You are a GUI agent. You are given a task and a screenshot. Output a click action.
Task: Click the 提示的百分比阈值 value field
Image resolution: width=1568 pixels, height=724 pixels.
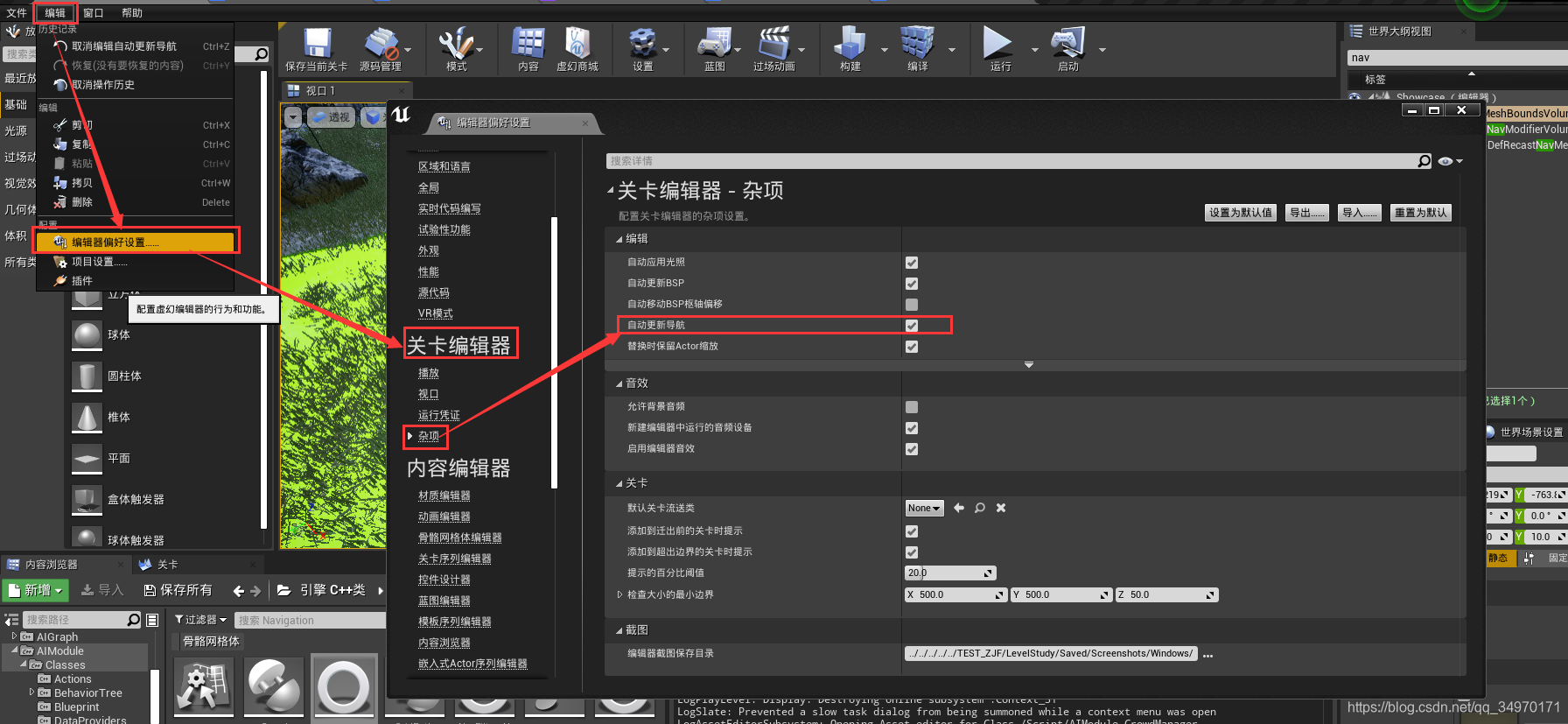(950, 573)
